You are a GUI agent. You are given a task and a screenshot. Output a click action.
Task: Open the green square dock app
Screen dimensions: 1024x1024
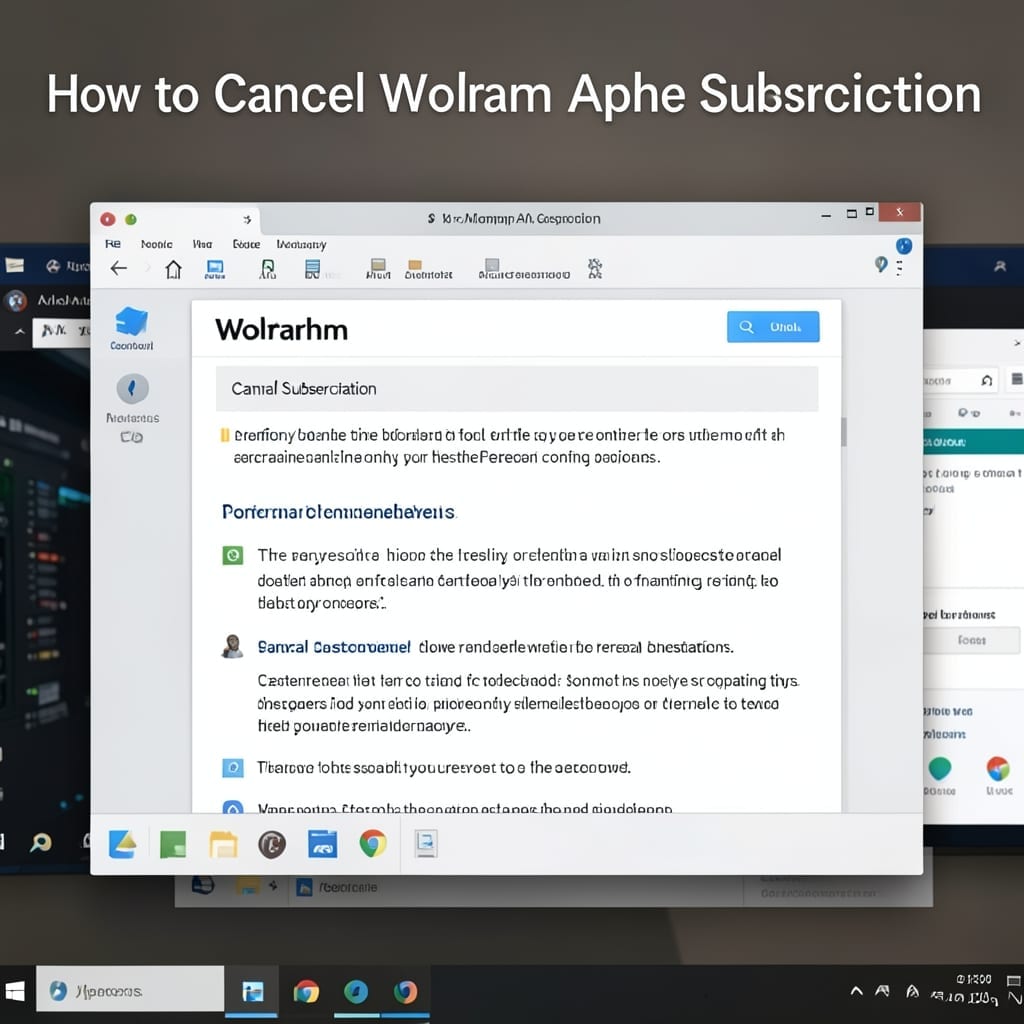click(173, 844)
